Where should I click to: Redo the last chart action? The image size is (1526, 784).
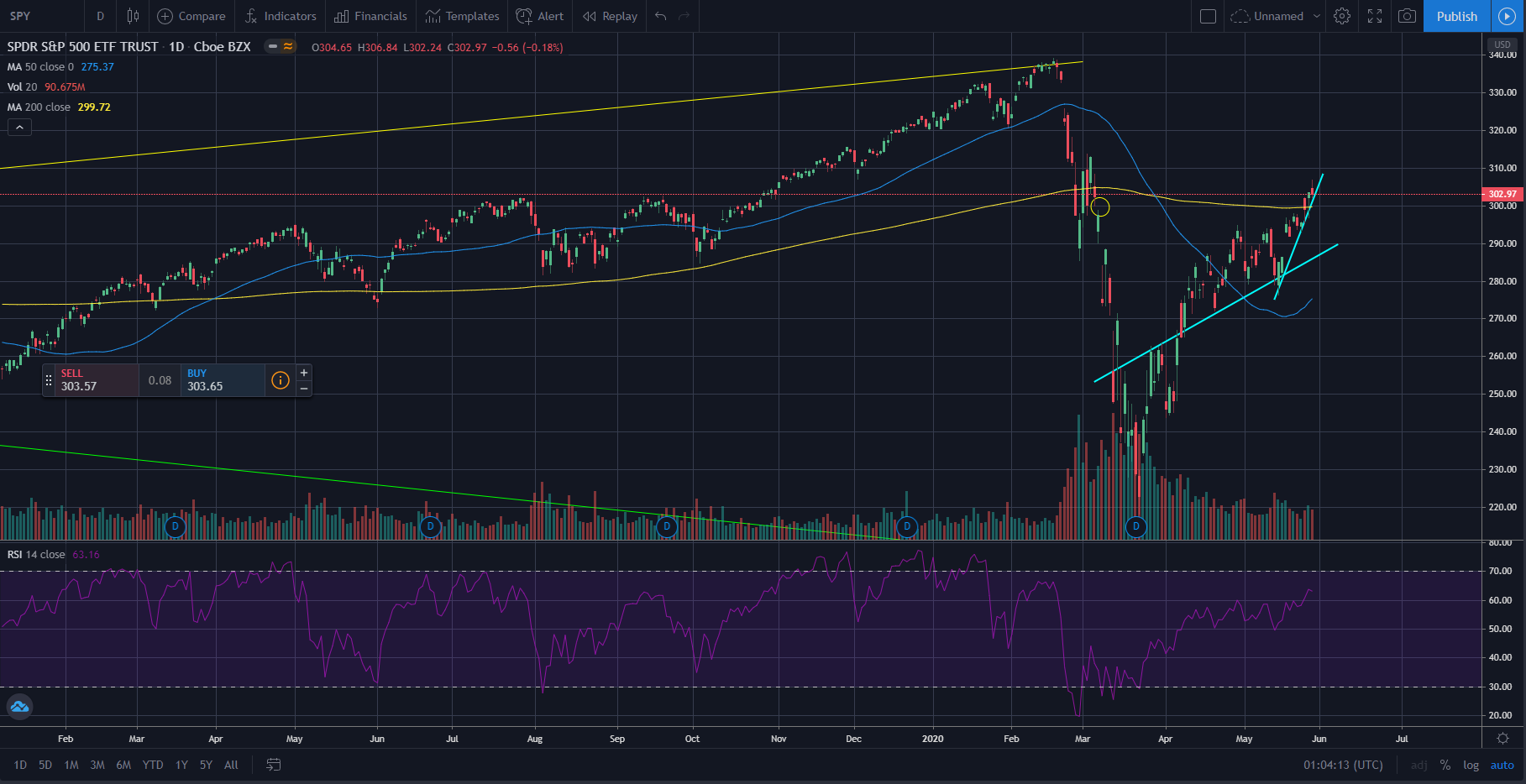(x=684, y=16)
